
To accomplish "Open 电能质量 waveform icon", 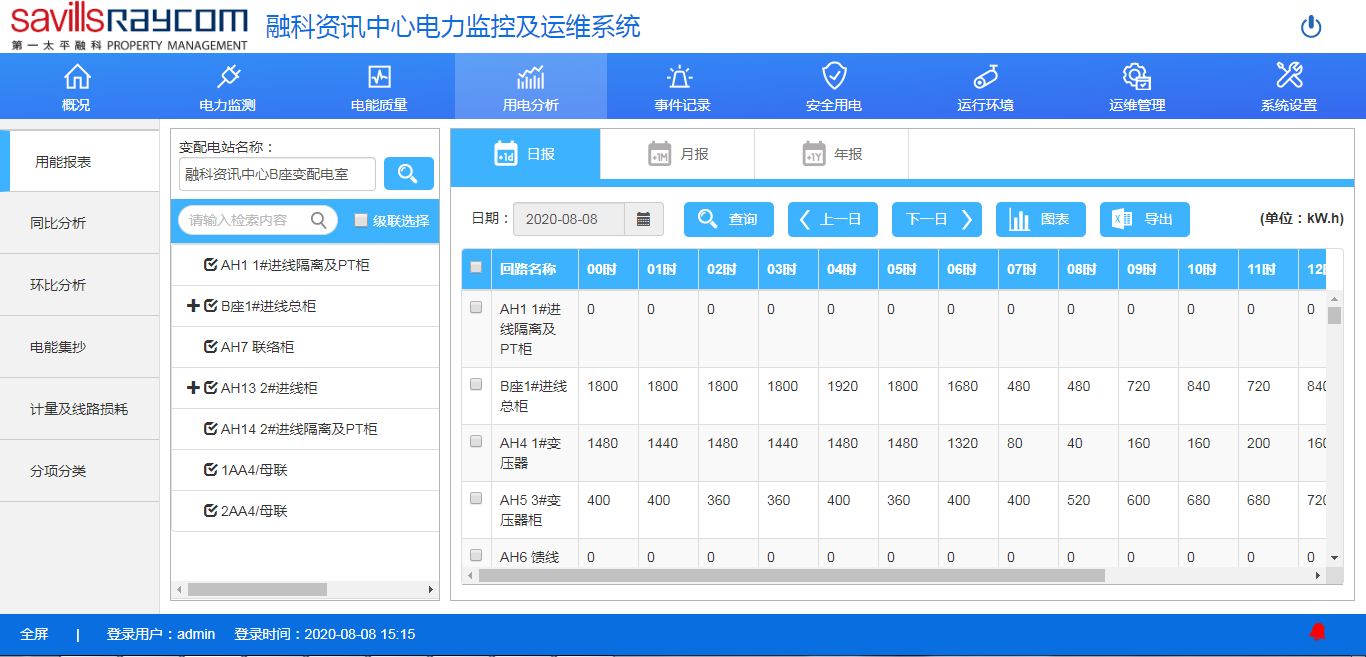I will pyautogui.click(x=379, y=76).
